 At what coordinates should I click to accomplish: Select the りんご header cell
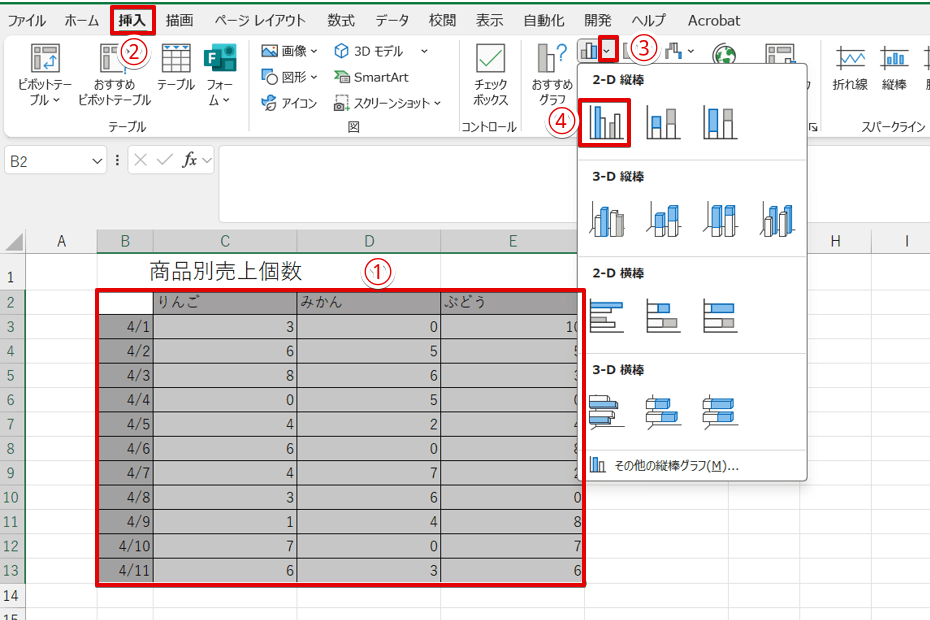click(224, 302)
